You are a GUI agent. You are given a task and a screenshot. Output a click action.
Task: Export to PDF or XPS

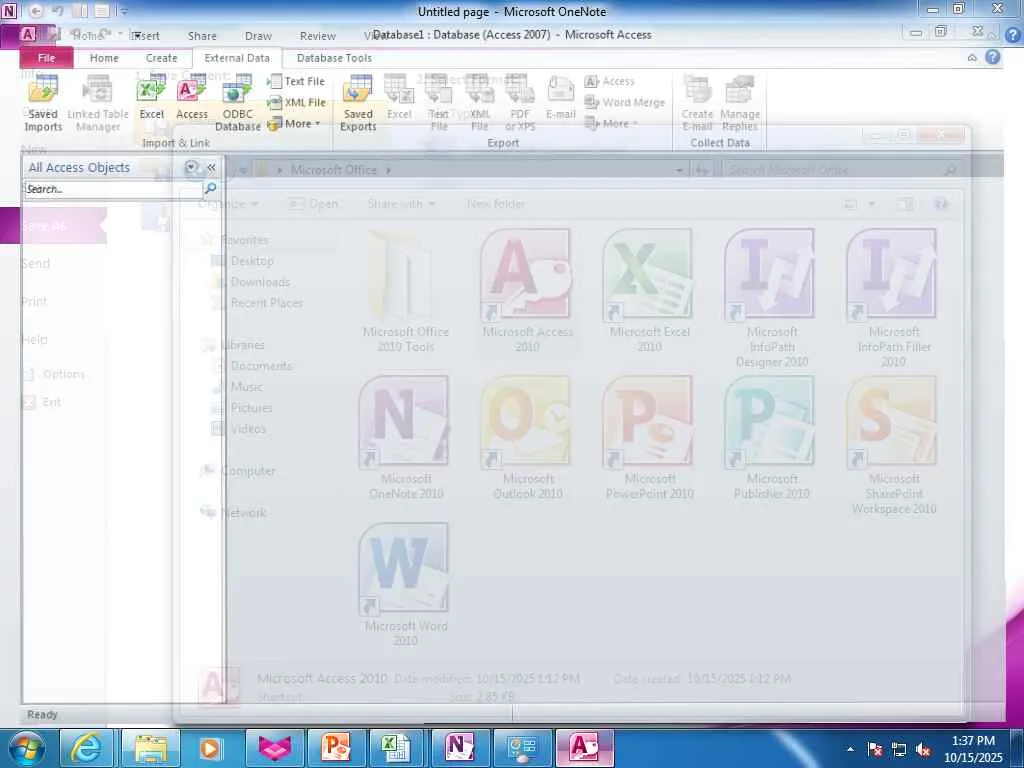520,103
